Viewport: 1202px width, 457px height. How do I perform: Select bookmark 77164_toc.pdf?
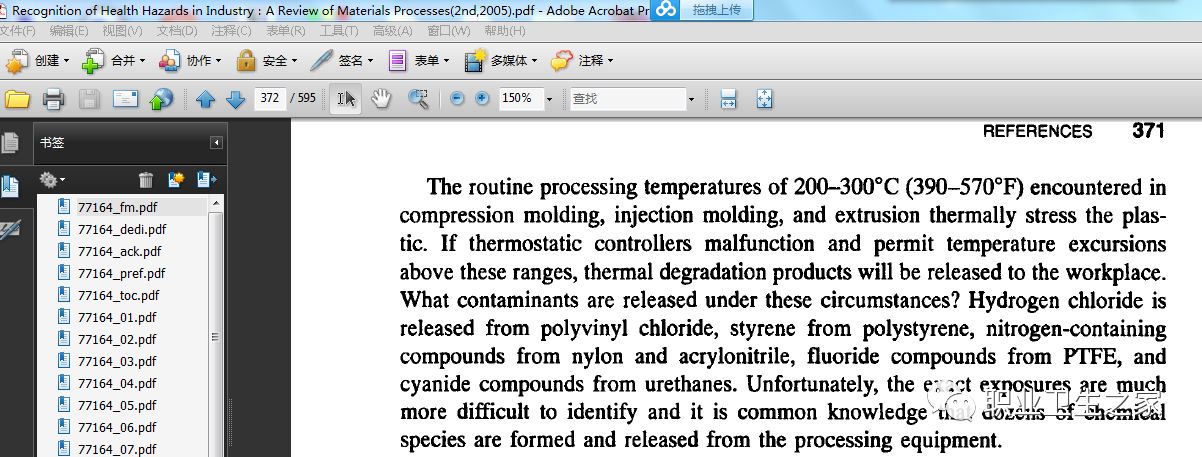[118, 295]
